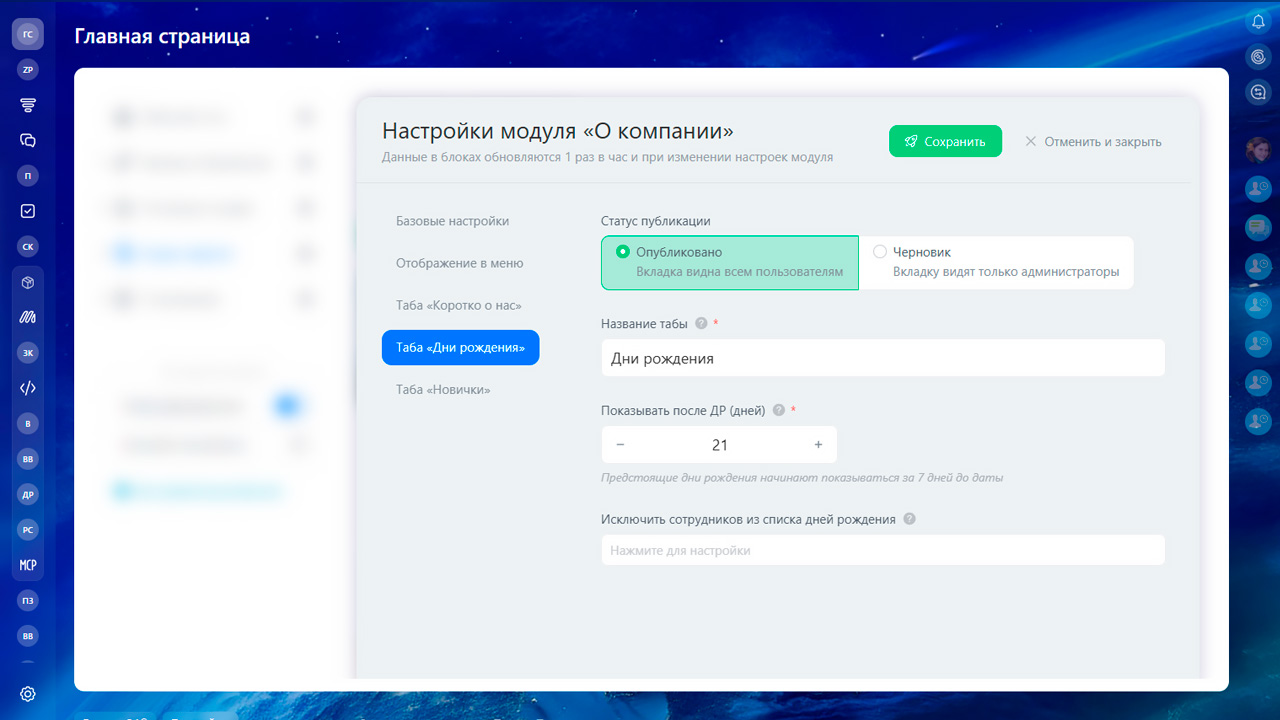The width and height of the screenshot is (1280, 720).
Task: Open the box-shaped icon in left sidebar
Action: coord(28,283)
